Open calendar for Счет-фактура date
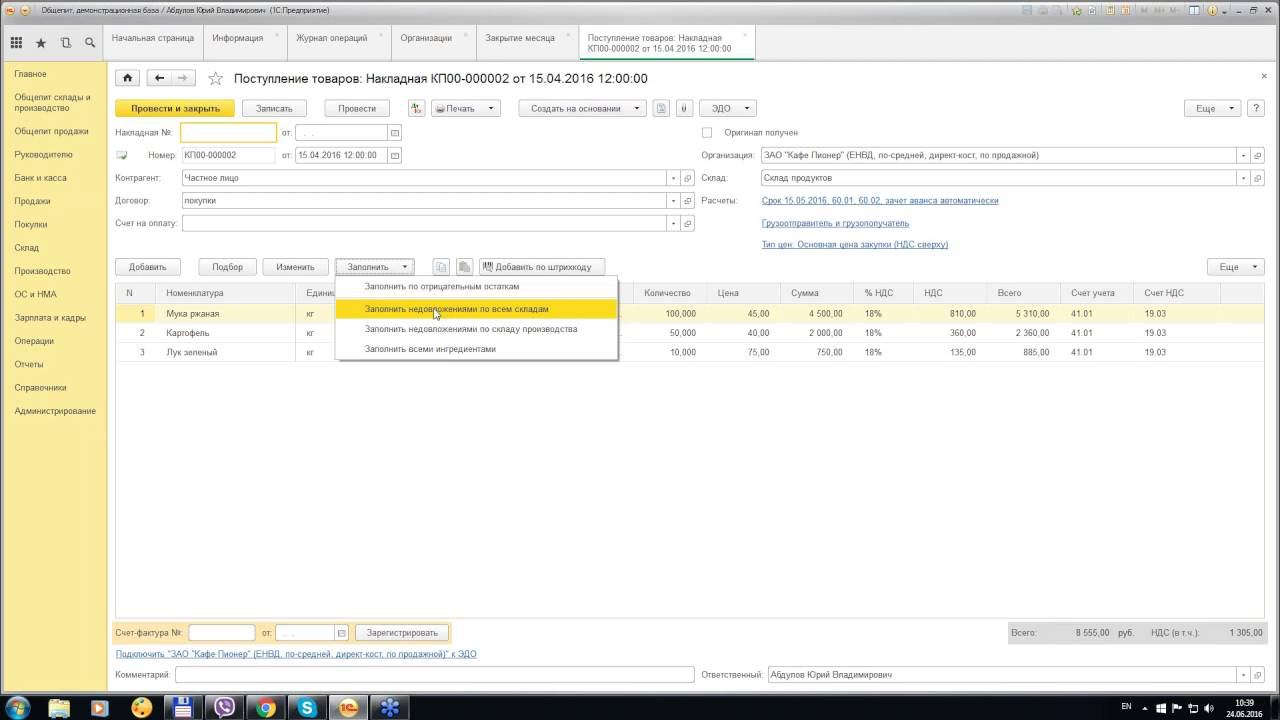 pyautogui.click(x=341, y=633)
